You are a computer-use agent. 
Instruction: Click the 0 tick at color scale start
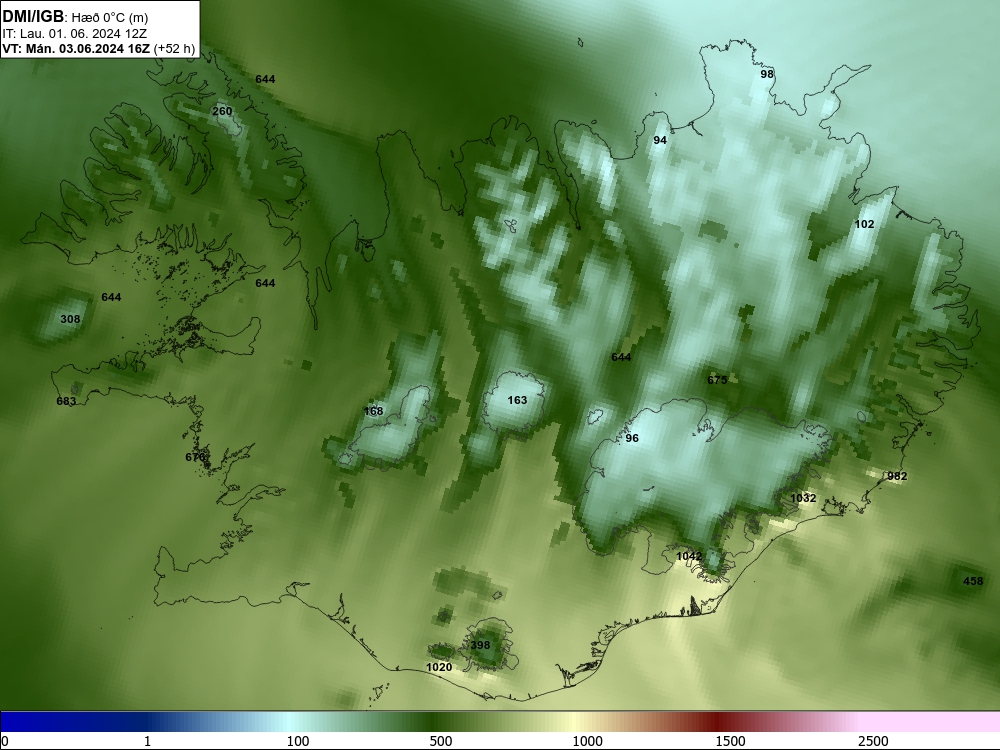click(x=5, y=741)
